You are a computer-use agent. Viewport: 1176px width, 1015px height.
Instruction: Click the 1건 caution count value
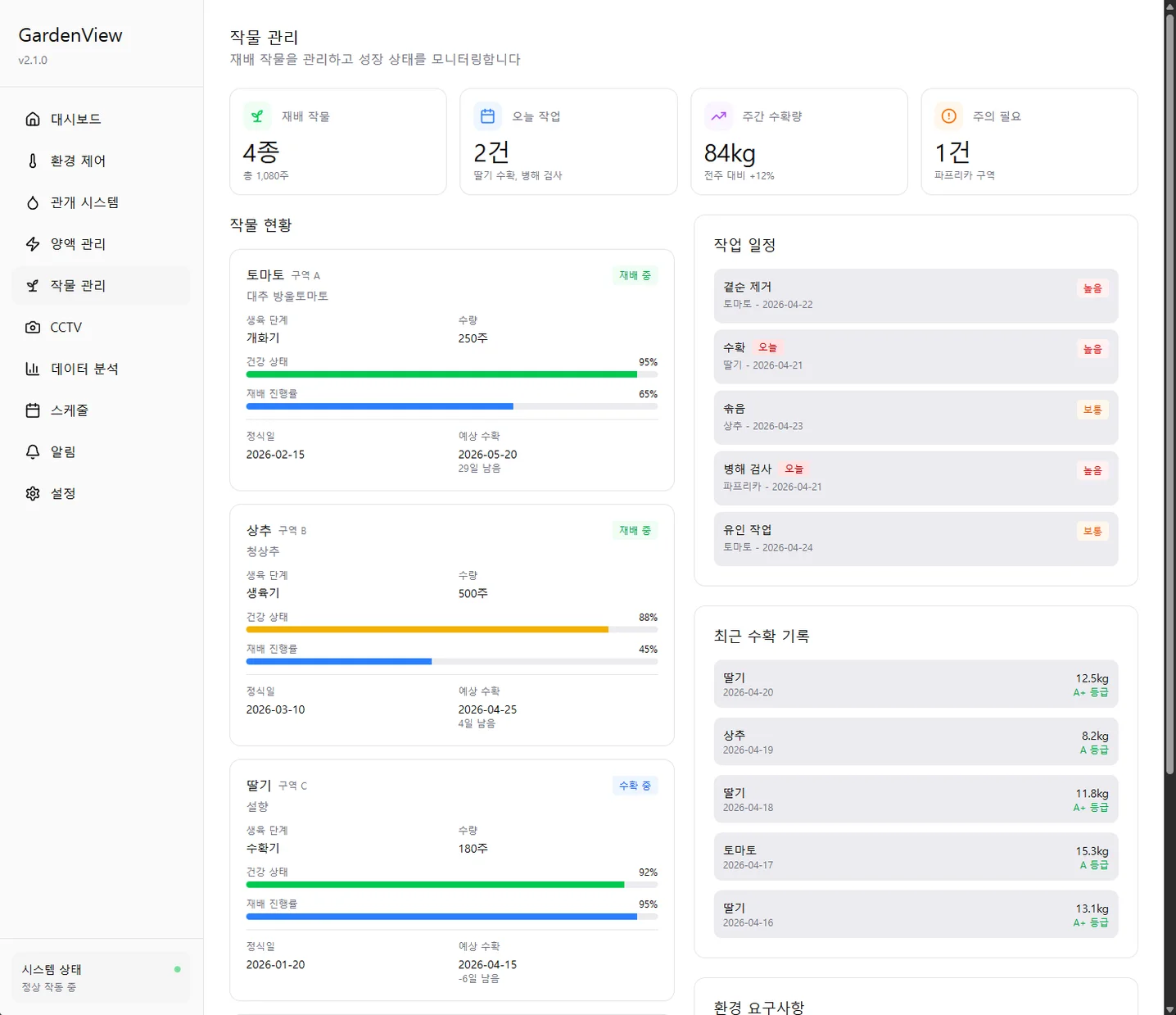(952, 152)
